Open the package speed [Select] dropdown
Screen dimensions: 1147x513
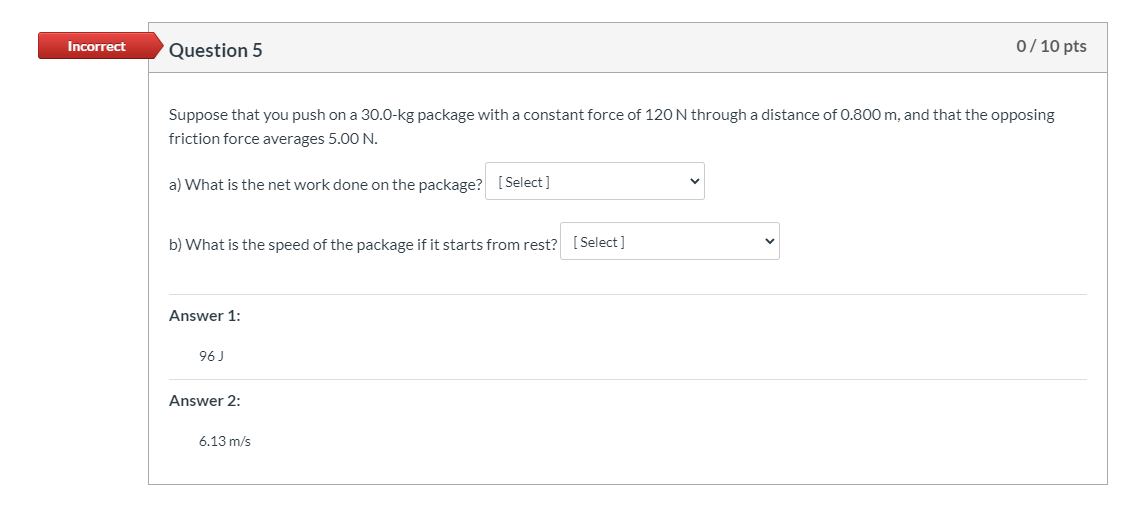coord(670,241)
